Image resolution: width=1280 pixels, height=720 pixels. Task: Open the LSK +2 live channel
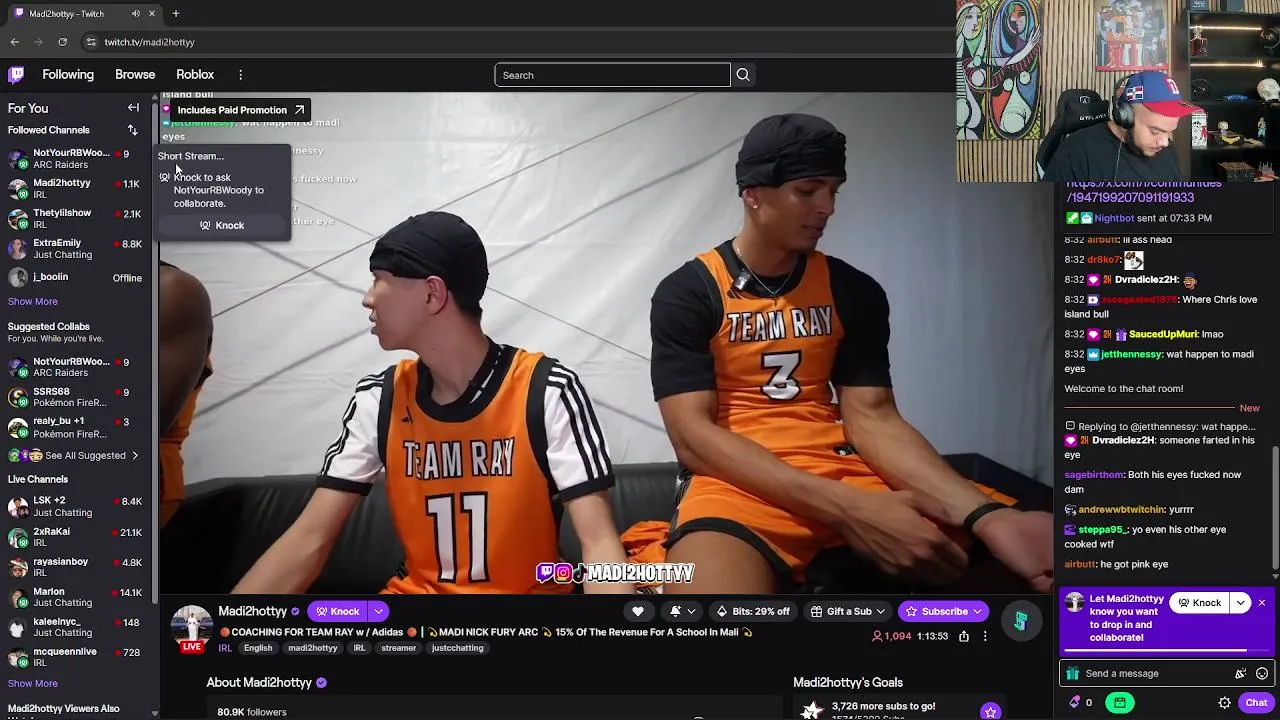[x=75, y=507]
